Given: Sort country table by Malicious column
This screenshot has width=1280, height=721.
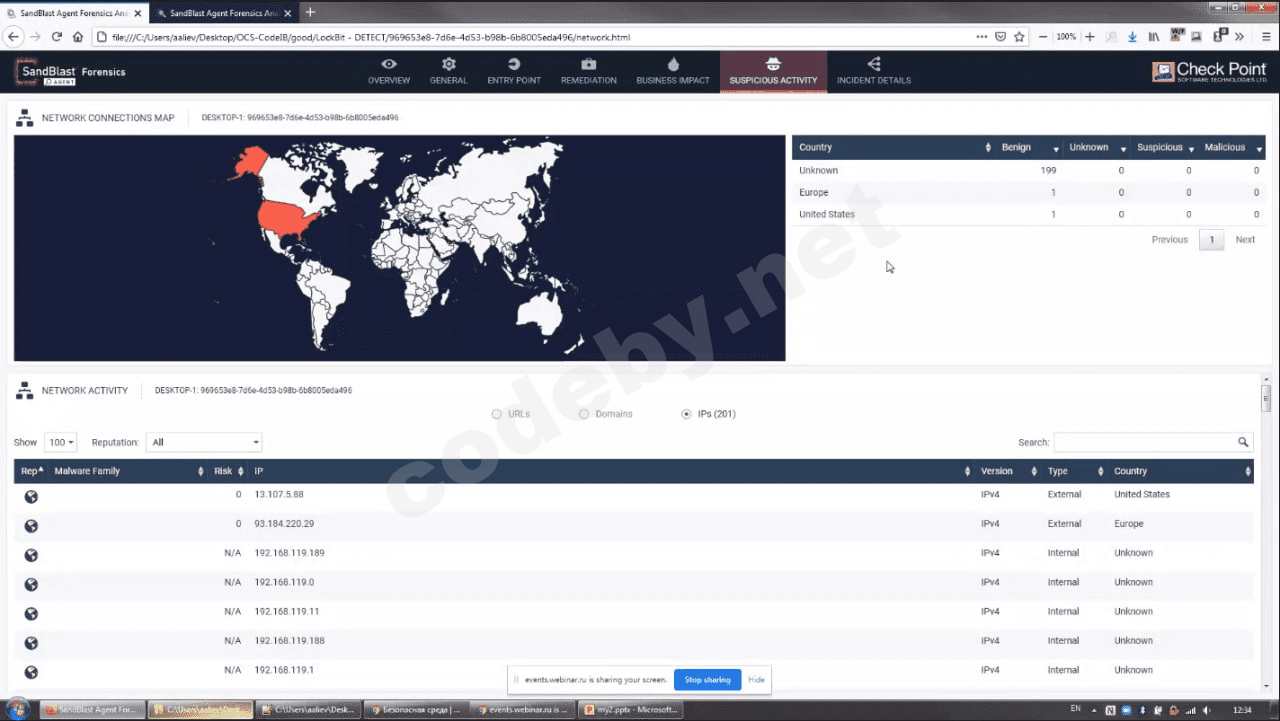Looking at the screenshot, I should (1231, 147).
